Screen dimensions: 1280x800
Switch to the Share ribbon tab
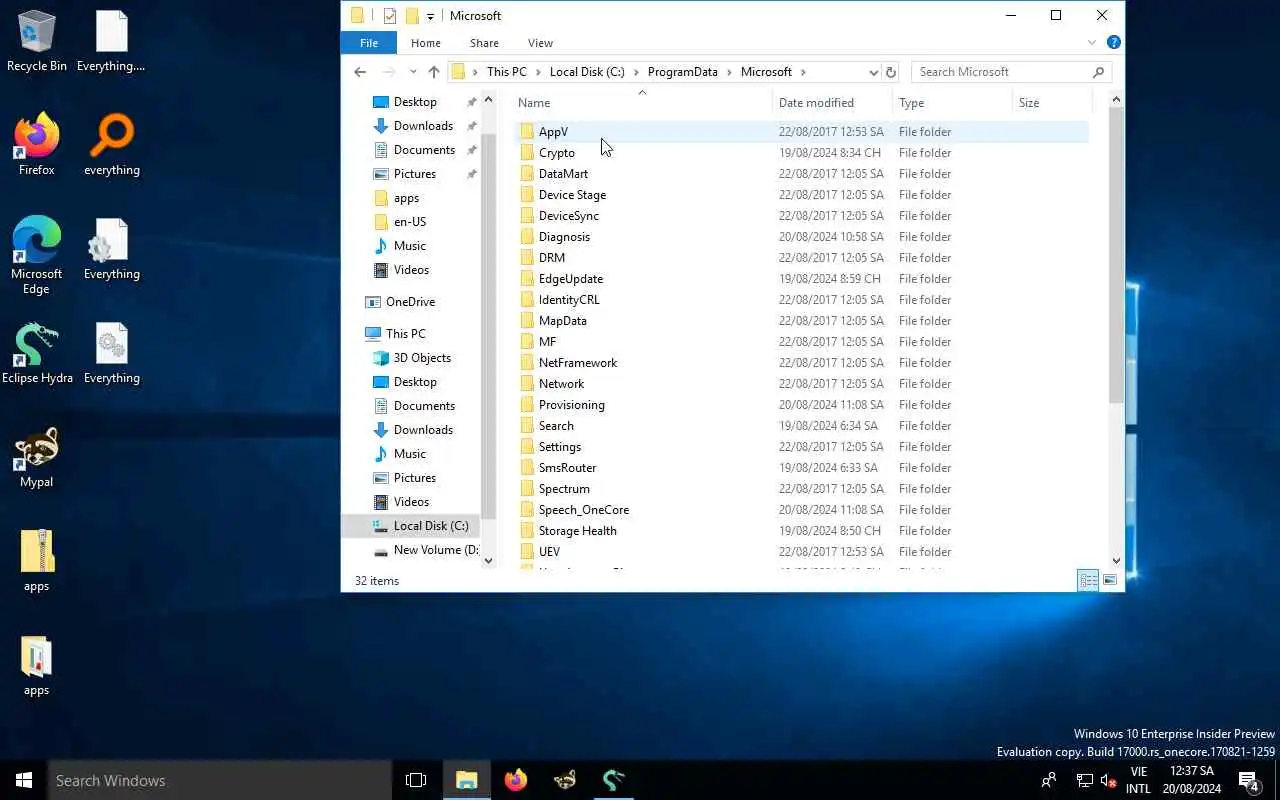pyautogui.click(x=484, y=43)
